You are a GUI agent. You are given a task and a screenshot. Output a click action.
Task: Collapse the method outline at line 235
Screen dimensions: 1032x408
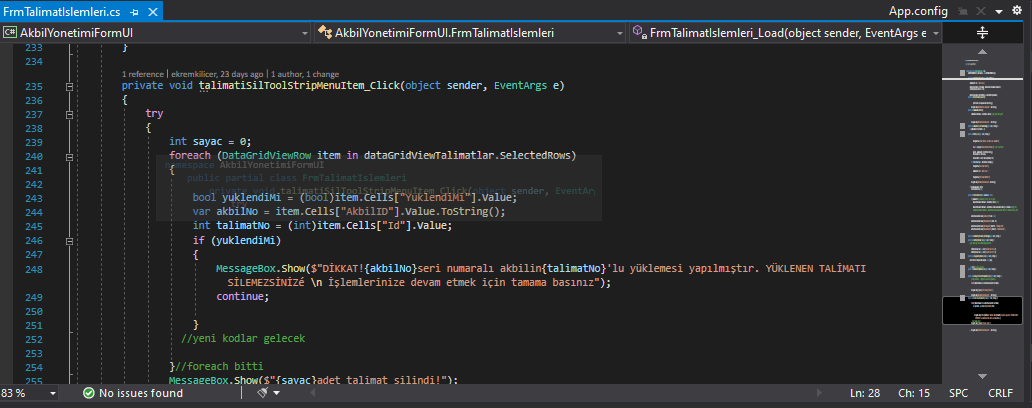(68, 86)
